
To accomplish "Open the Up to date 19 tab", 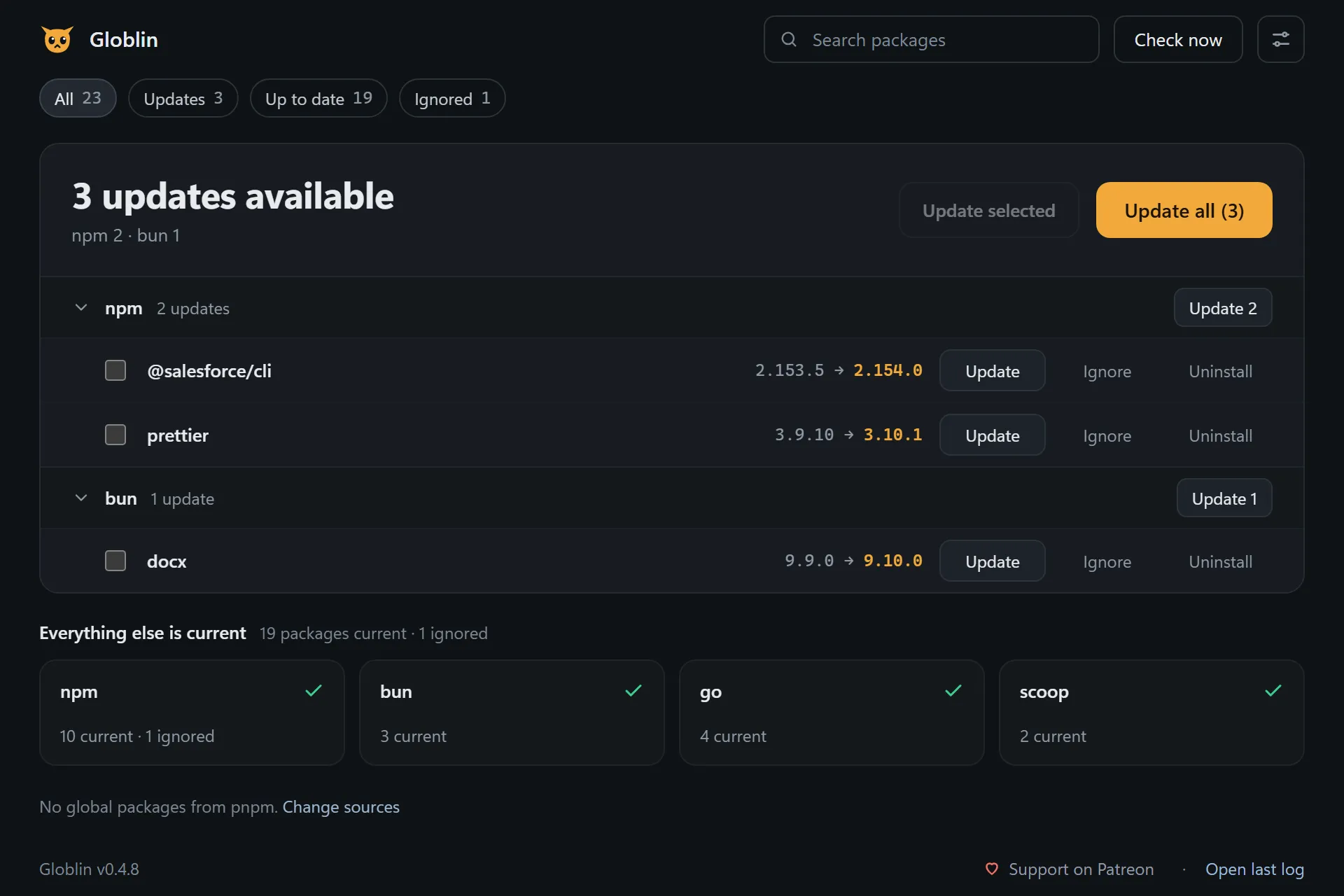I will [318, 98].
